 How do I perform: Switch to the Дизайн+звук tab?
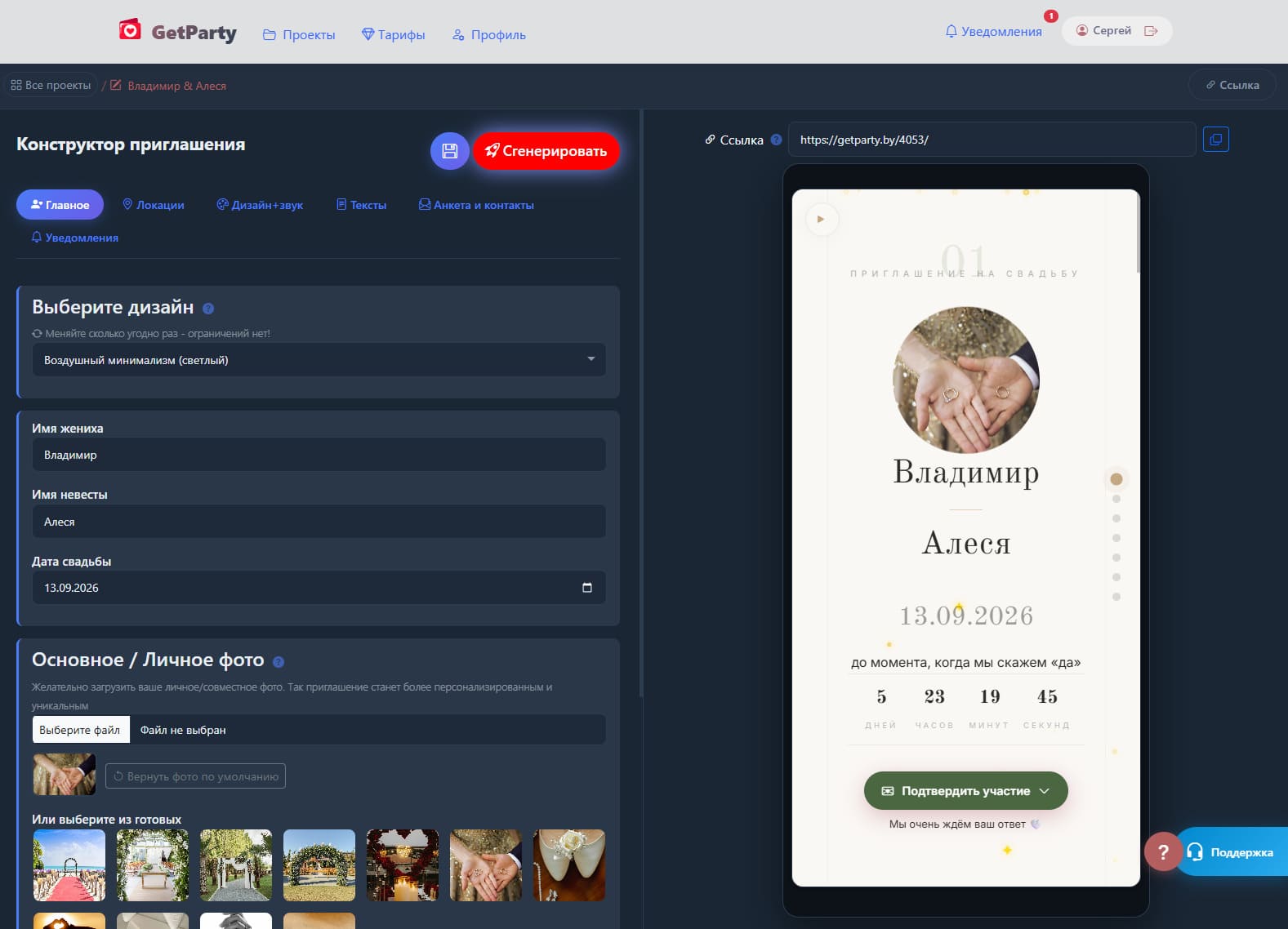click(260, 205)
